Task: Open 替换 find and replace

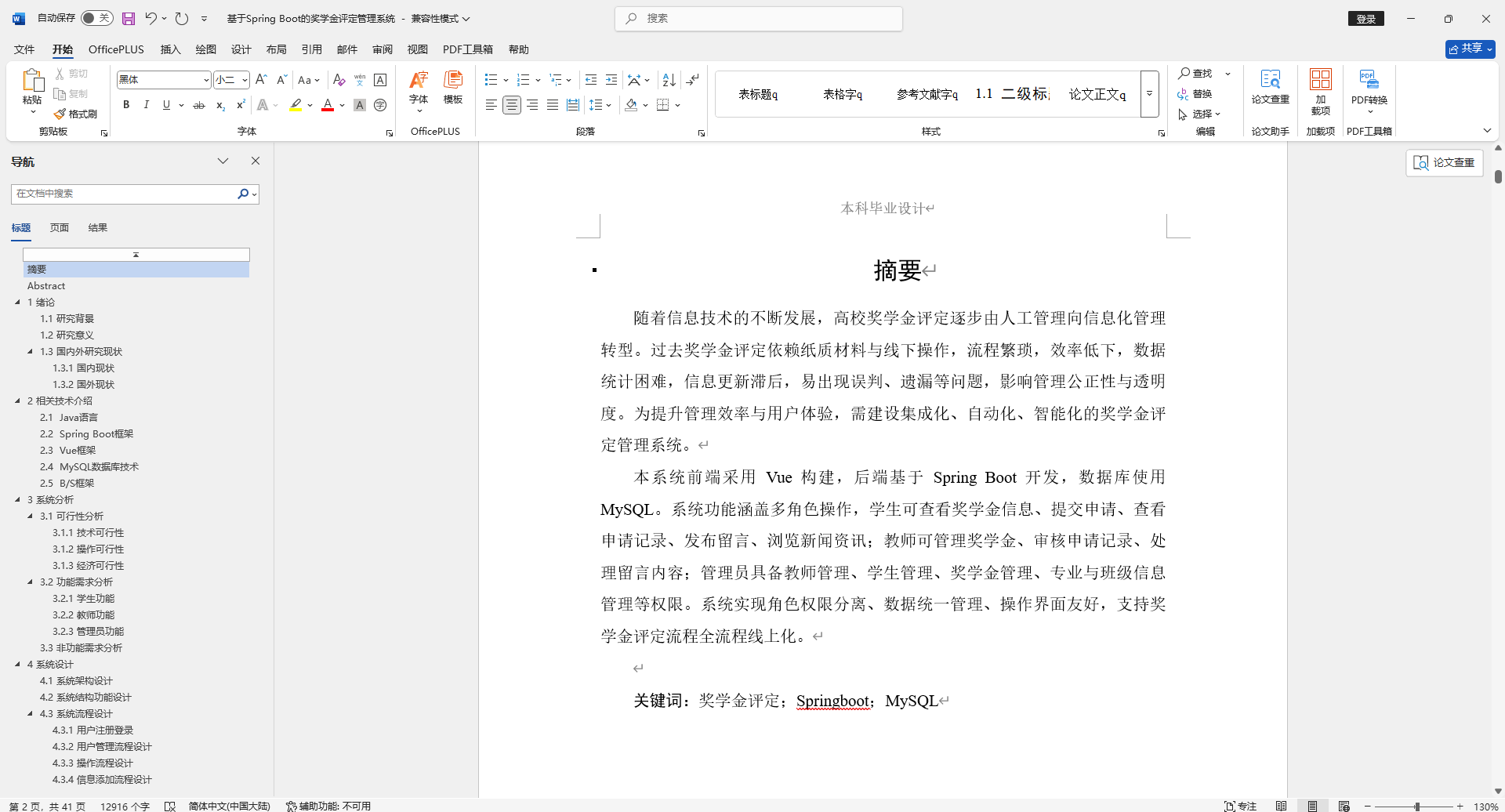Action: point(1201,94)
